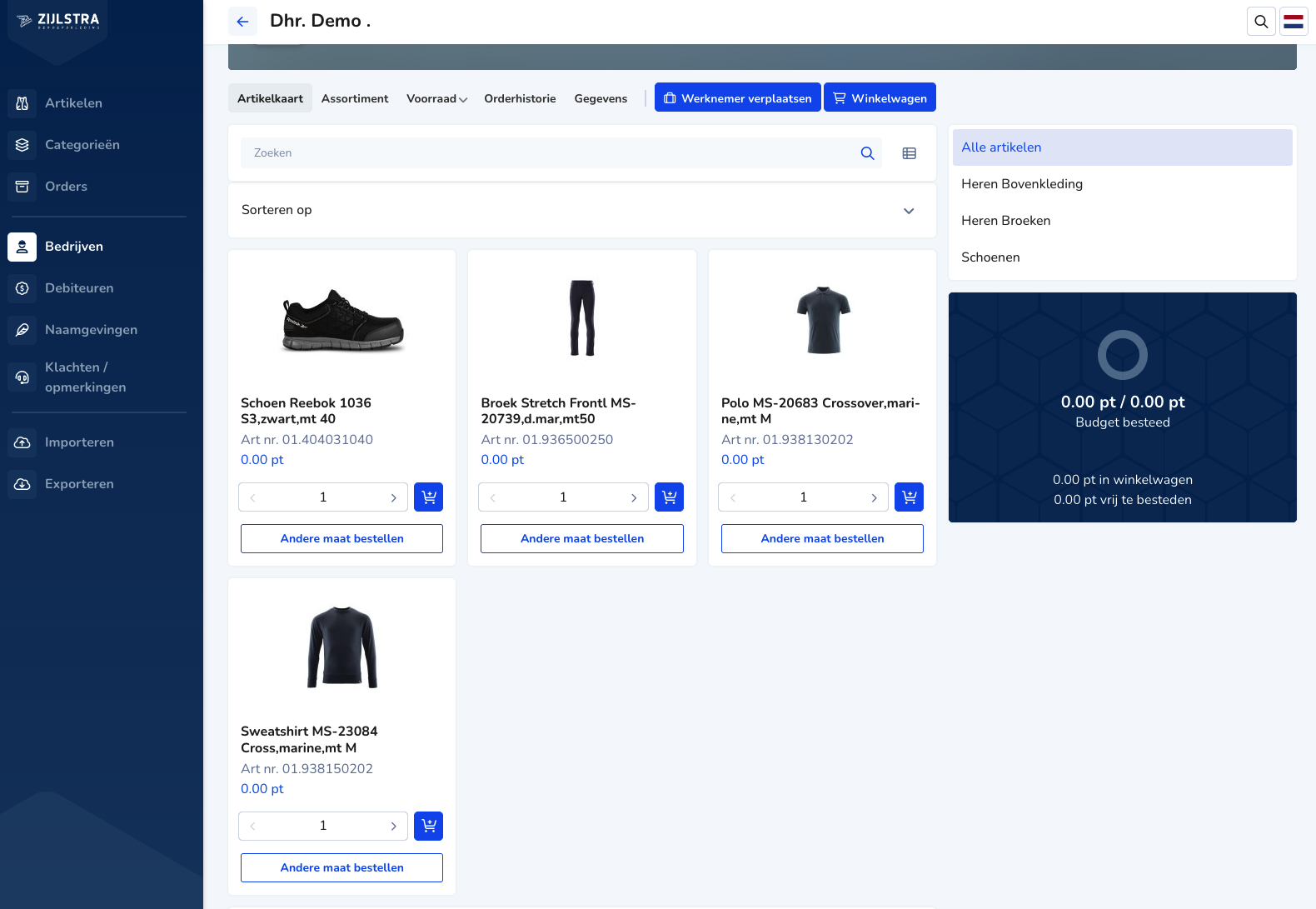Decrease quantity for Schoen Reebok 1036
Image resolution: width=1316 pixels, height=909 pixels.
coord(252,497)
